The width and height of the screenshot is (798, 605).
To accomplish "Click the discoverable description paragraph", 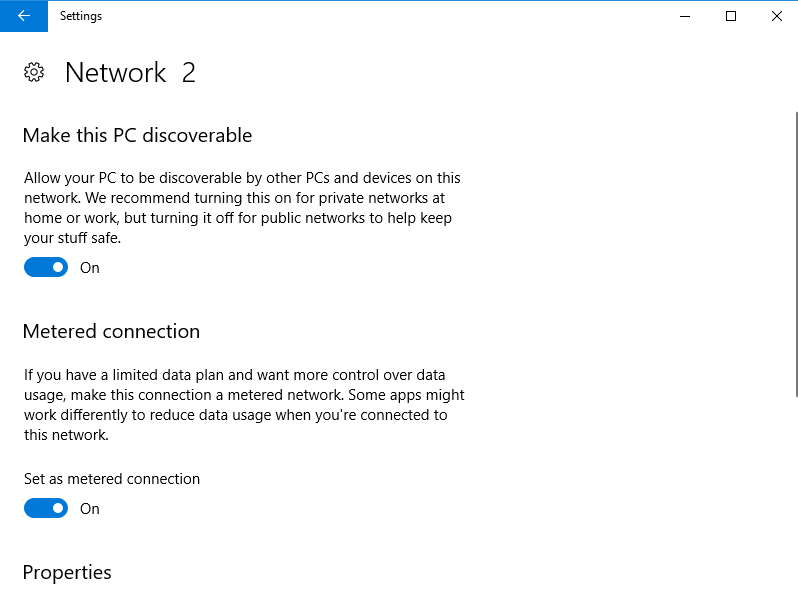I will pyautogui.click(x=242, y=208).
